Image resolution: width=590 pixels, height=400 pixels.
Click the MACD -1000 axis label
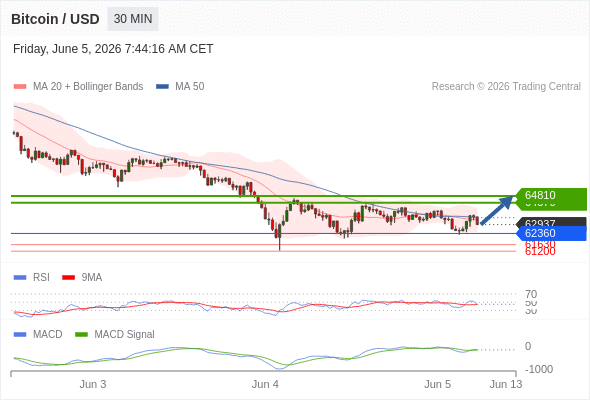pyautogui.click(x=538, y=369)
